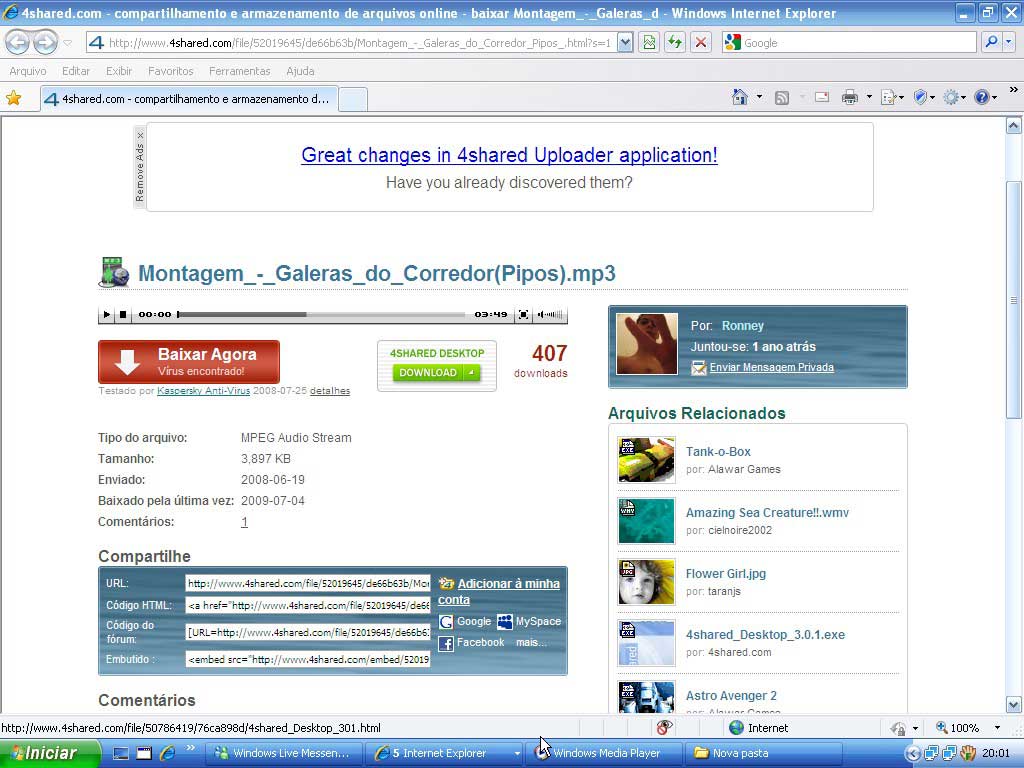This screenshot has height=768, width=1024.
Task: Open the address bar dropdown arrow
Action: [x=625, y=43]
